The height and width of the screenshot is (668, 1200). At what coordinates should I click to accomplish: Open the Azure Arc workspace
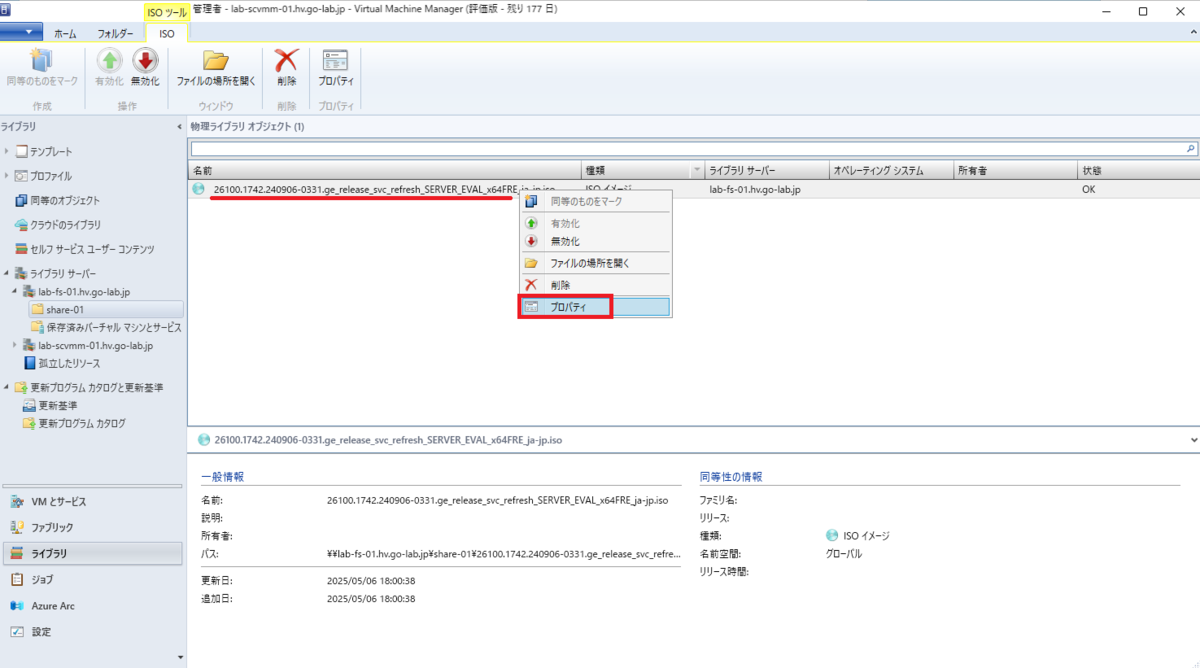[x=93, y=605]
